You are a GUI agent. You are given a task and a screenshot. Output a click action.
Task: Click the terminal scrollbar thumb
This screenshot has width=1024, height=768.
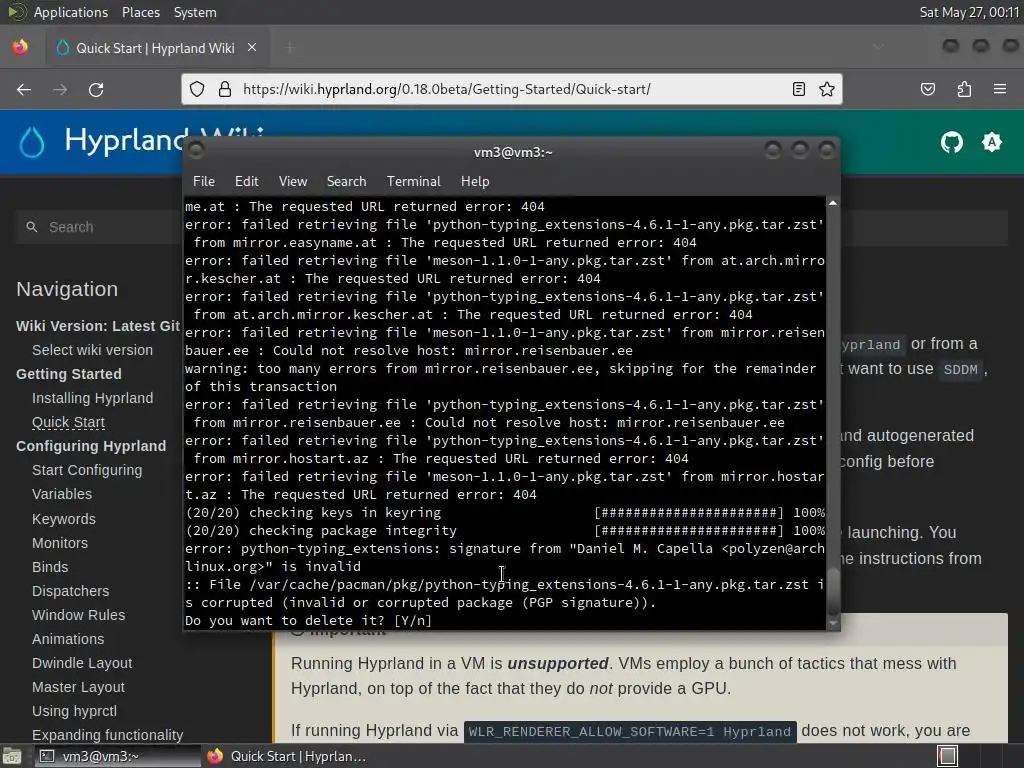(x=833, y=592)
